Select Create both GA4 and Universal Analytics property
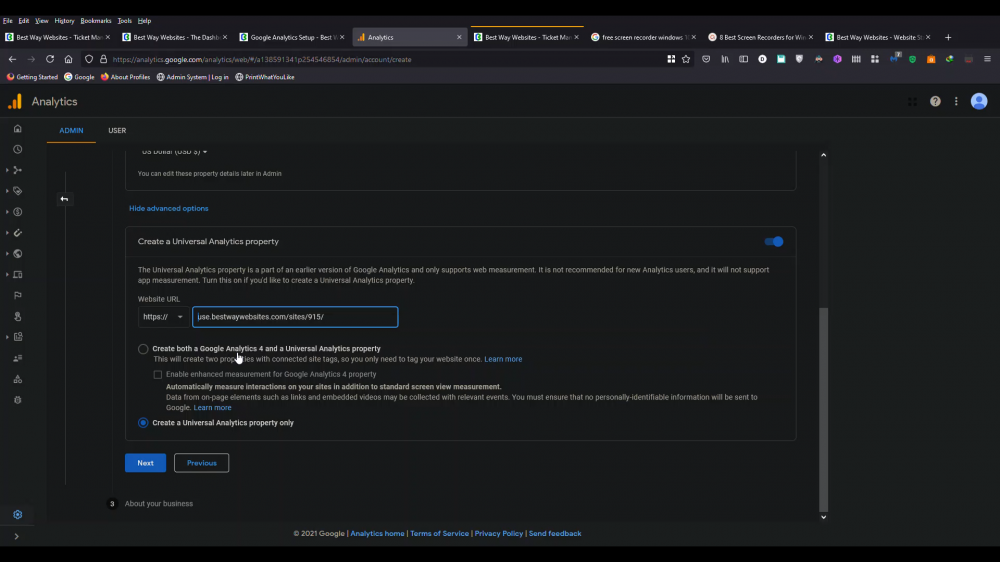 [x=143, y=349]
